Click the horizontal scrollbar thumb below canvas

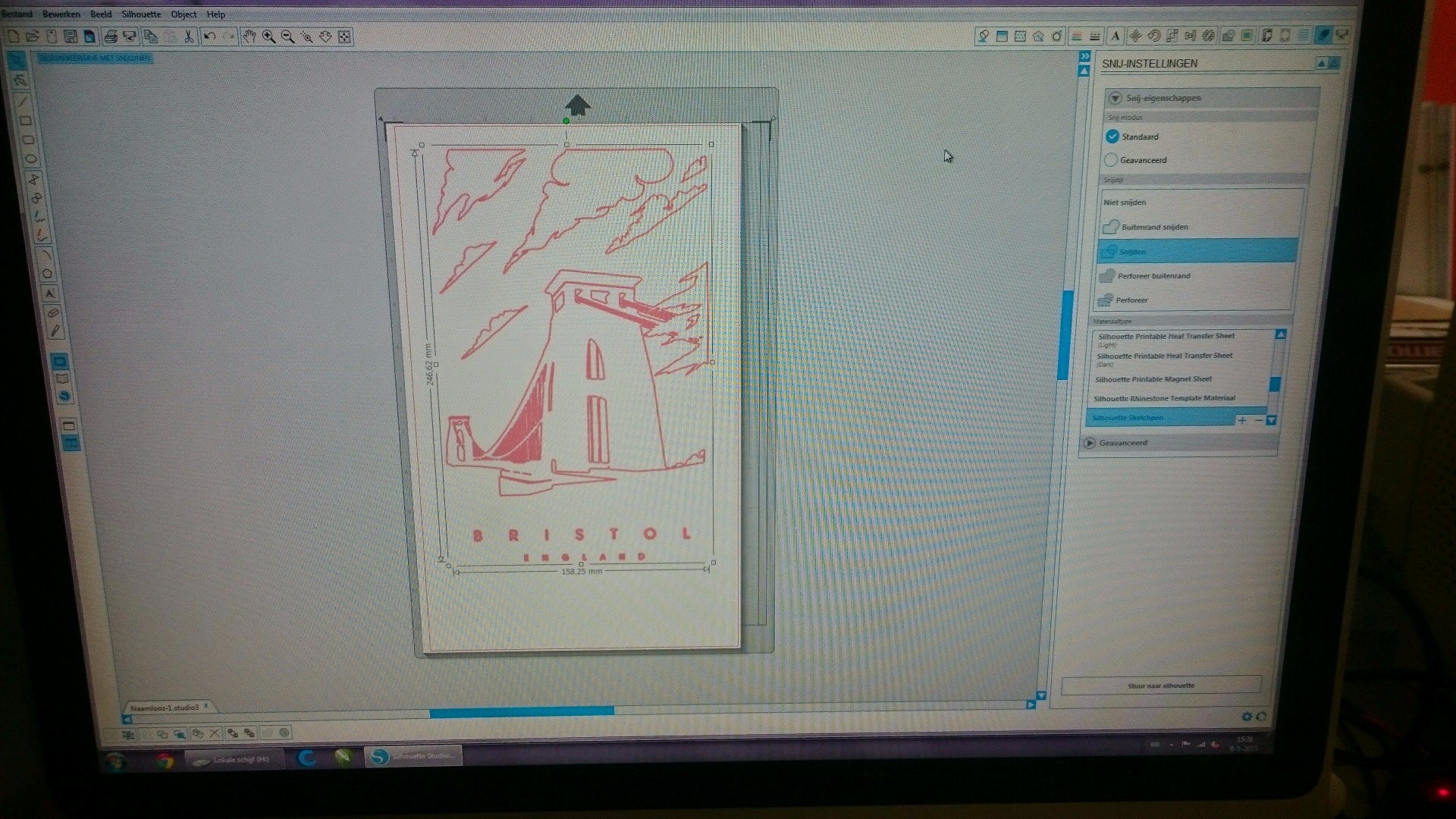[521, 711]
